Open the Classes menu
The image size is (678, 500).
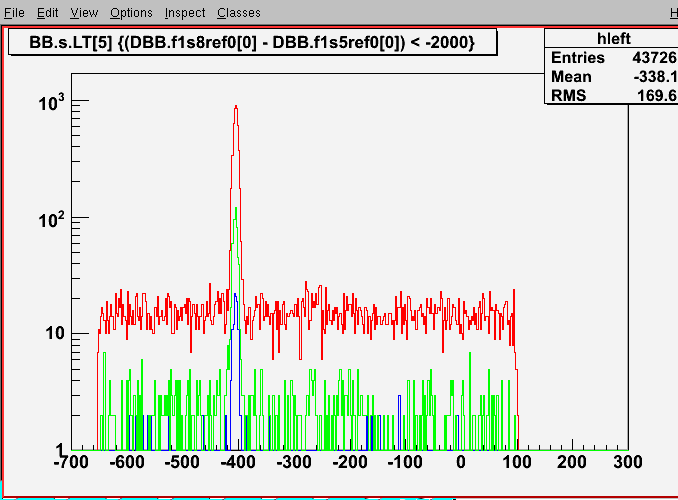(239, 13)
